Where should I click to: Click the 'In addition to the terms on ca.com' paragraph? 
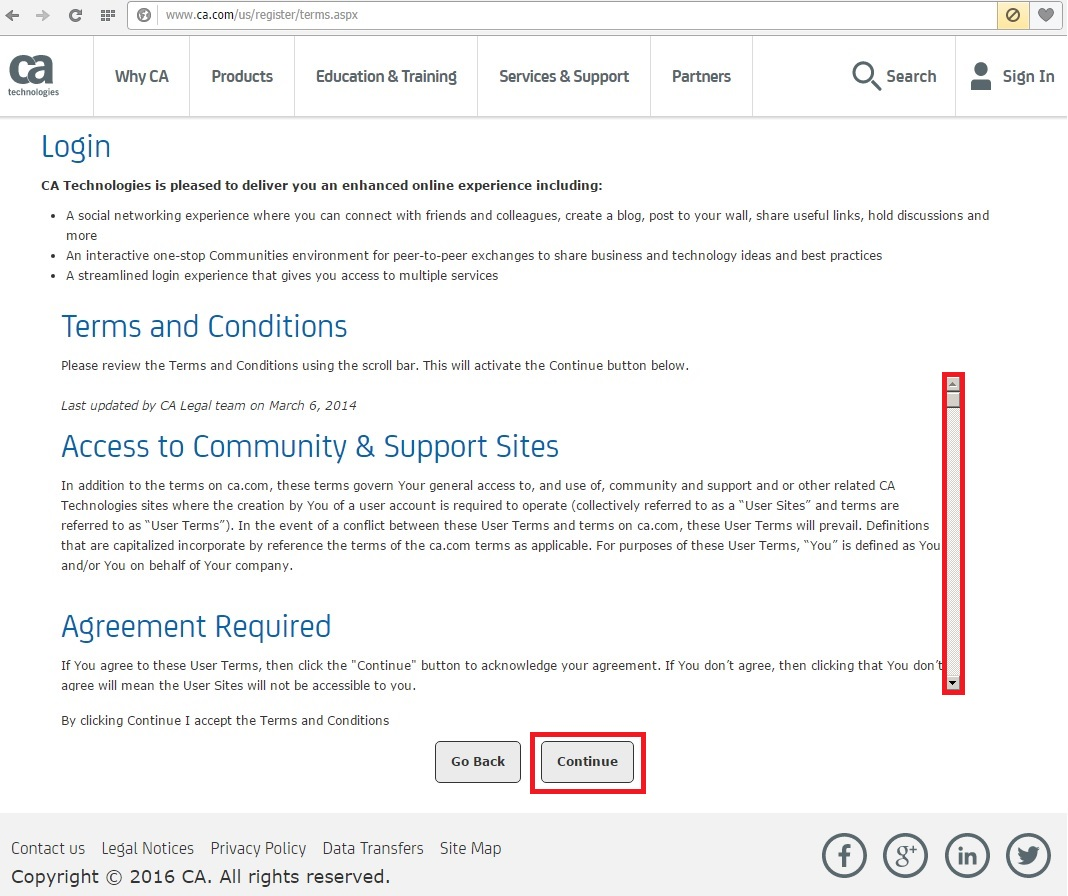[501, 525]
